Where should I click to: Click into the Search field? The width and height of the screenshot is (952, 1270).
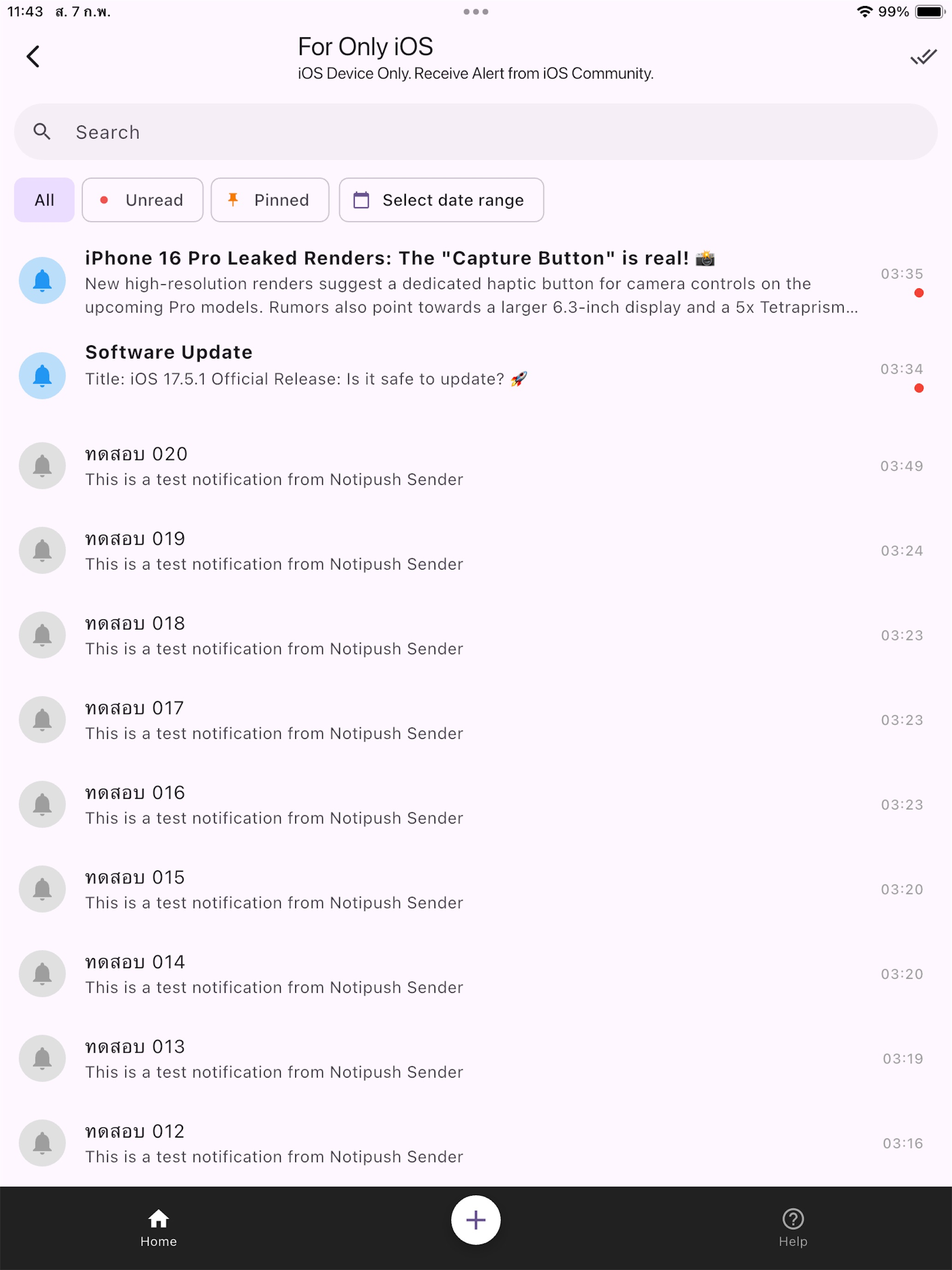476,132
